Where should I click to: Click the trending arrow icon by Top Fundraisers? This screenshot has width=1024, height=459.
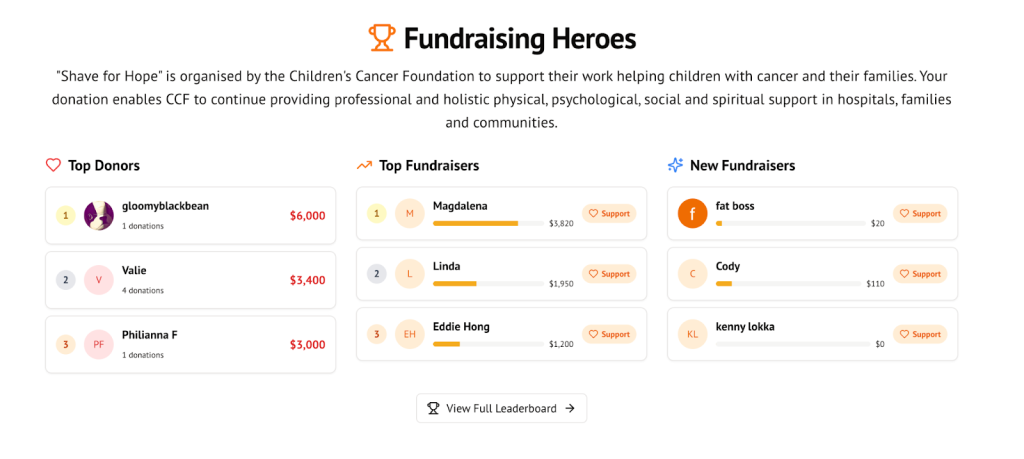364,165
